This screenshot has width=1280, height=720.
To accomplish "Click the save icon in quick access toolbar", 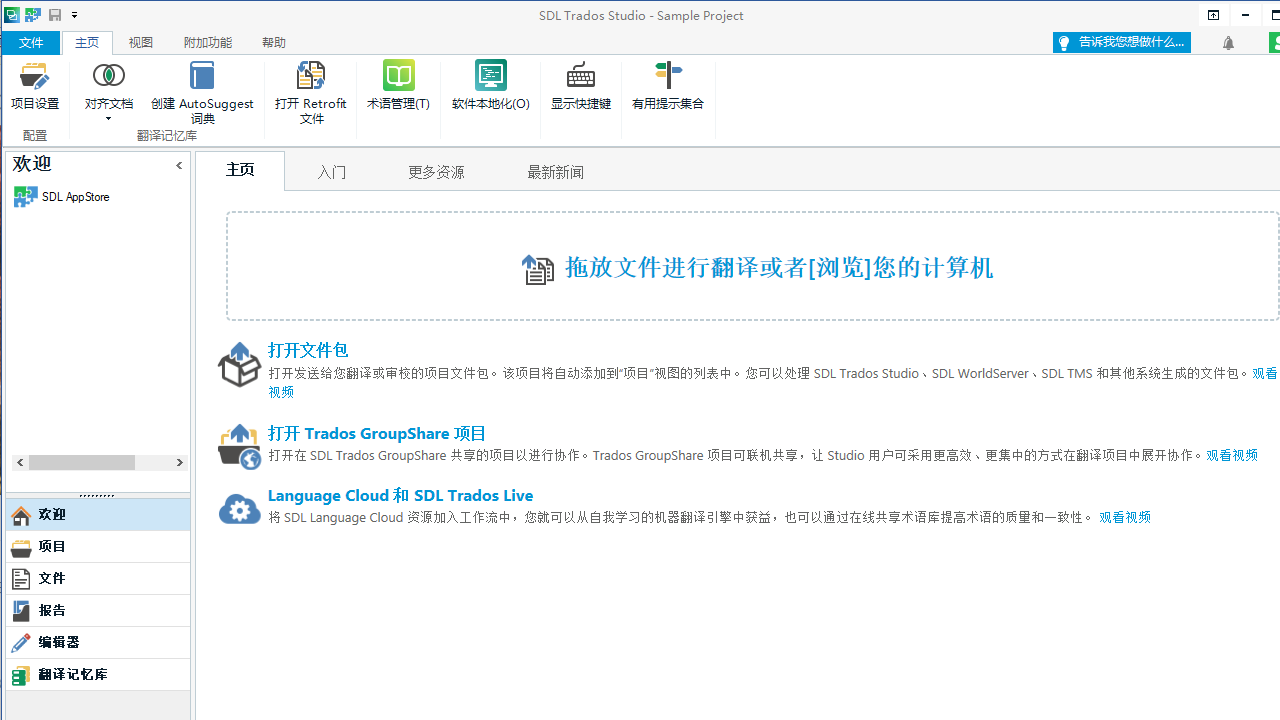I will point(55,15).
